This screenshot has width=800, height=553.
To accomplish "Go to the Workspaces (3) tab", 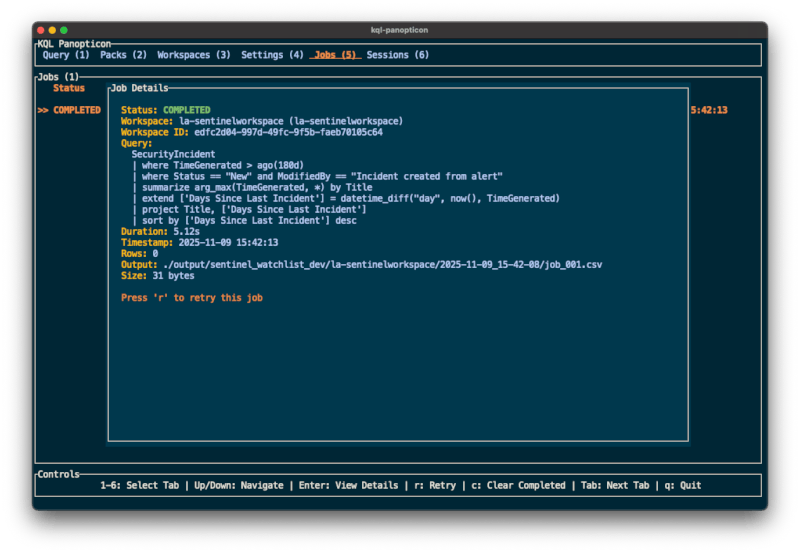I will (x=194, y=55).
